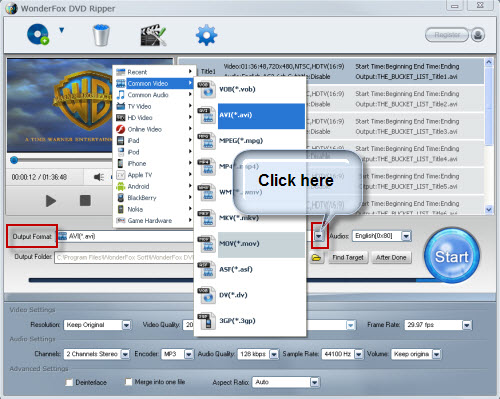The width and height of the screenshot is (500, 399).
Task: Click the big blue Start button
Action: [452, 256]
